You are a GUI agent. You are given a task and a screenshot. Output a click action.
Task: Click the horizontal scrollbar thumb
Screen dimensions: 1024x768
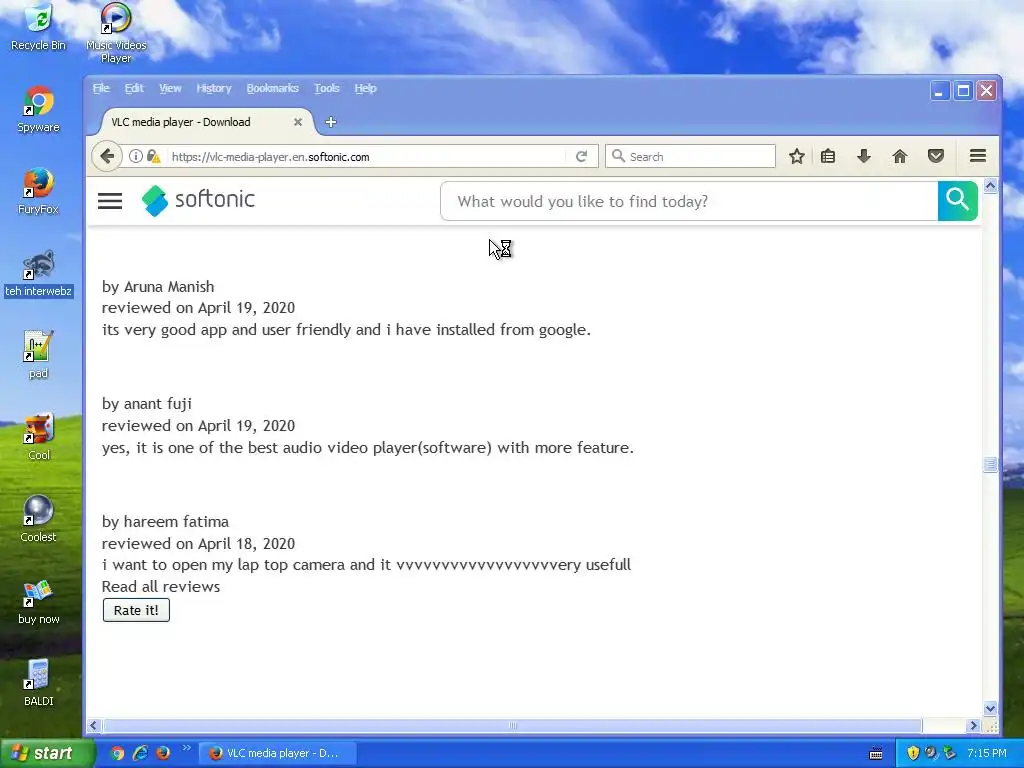(x=513, y=726)
